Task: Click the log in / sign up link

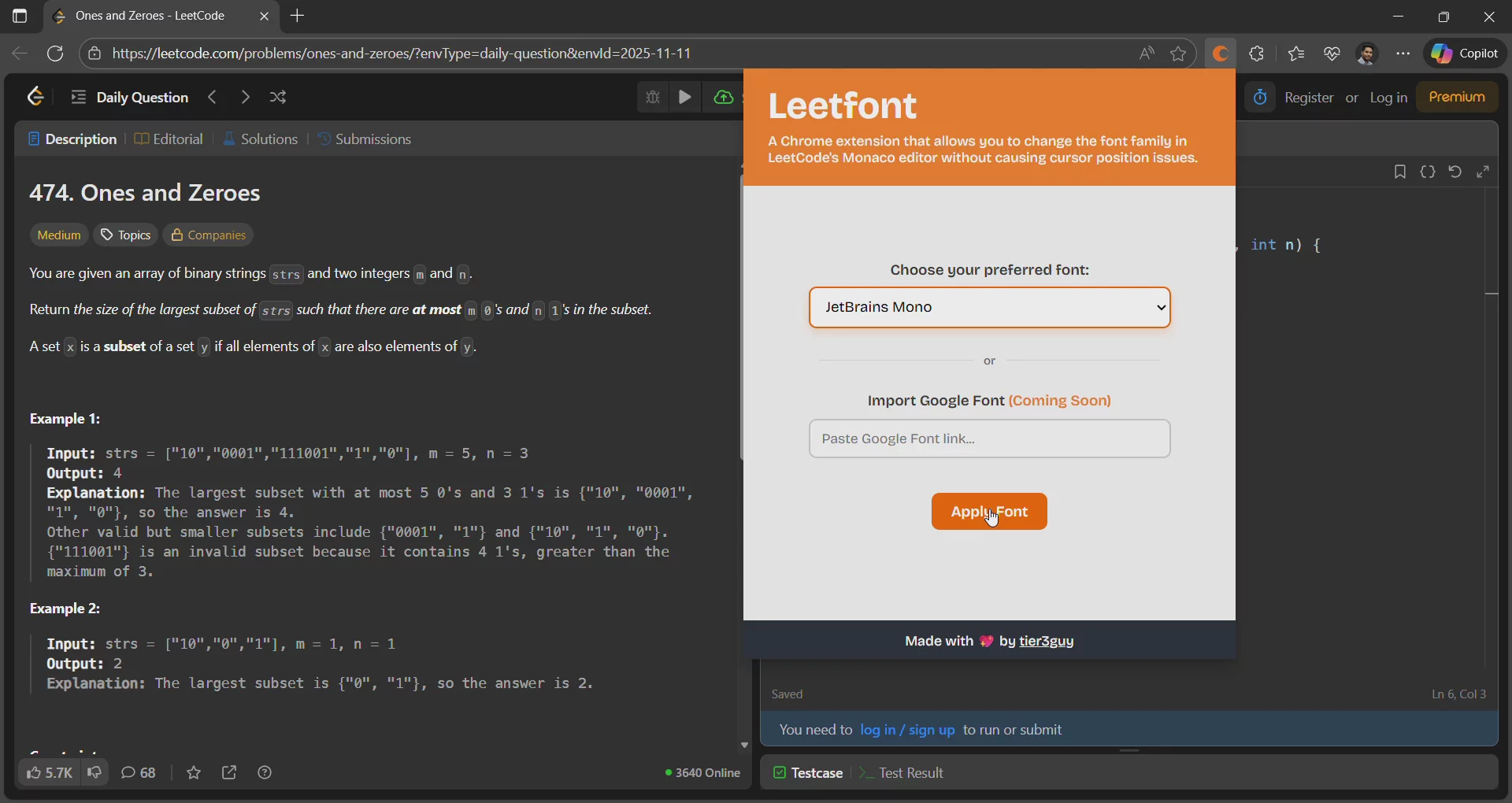Action: click(x=907, y=730)
